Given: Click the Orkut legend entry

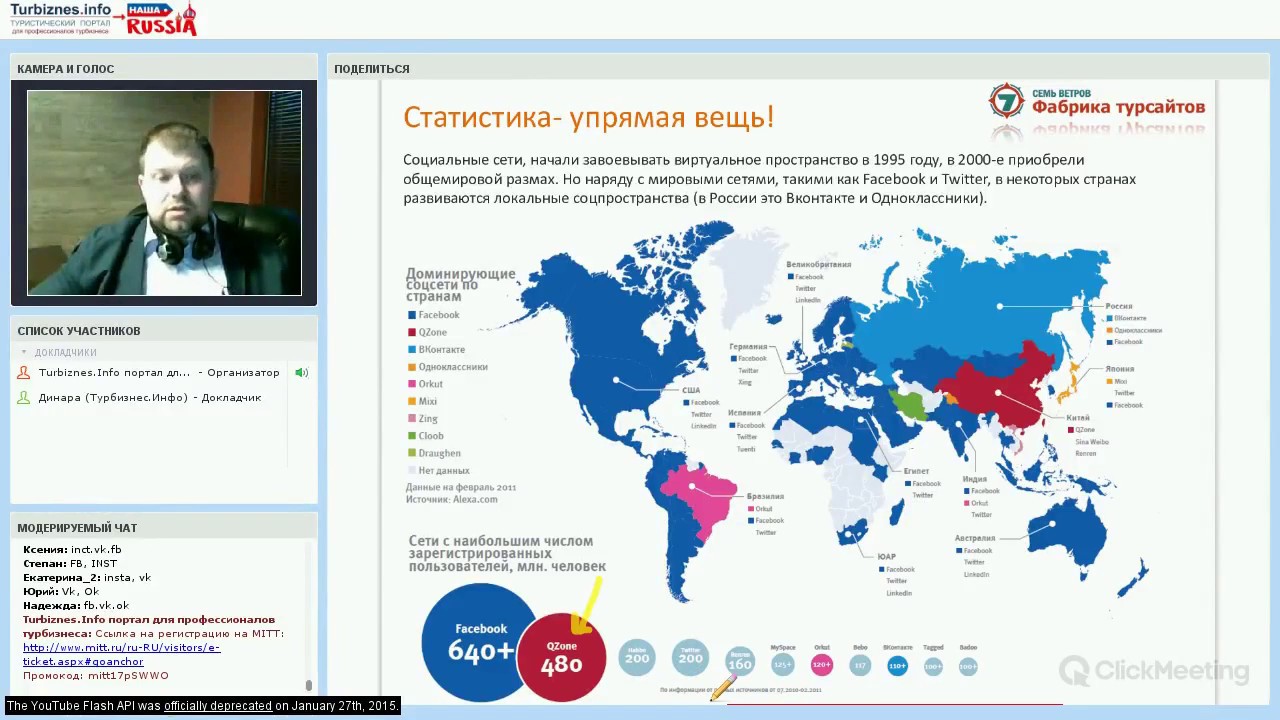Looking at the screenshot, I should (x=425, y=384).
